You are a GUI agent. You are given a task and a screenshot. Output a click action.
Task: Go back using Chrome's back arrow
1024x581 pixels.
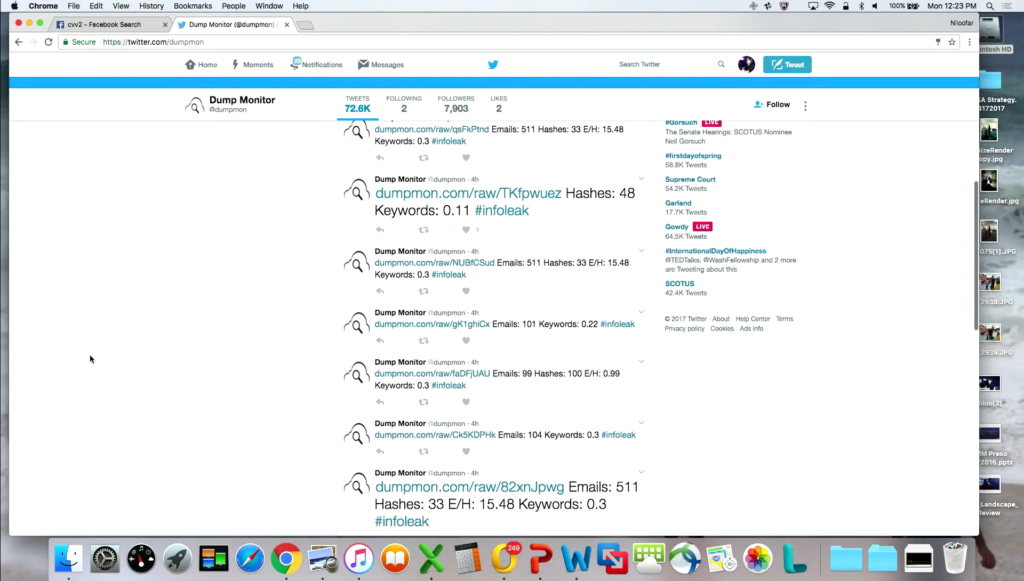click(18, 42)
